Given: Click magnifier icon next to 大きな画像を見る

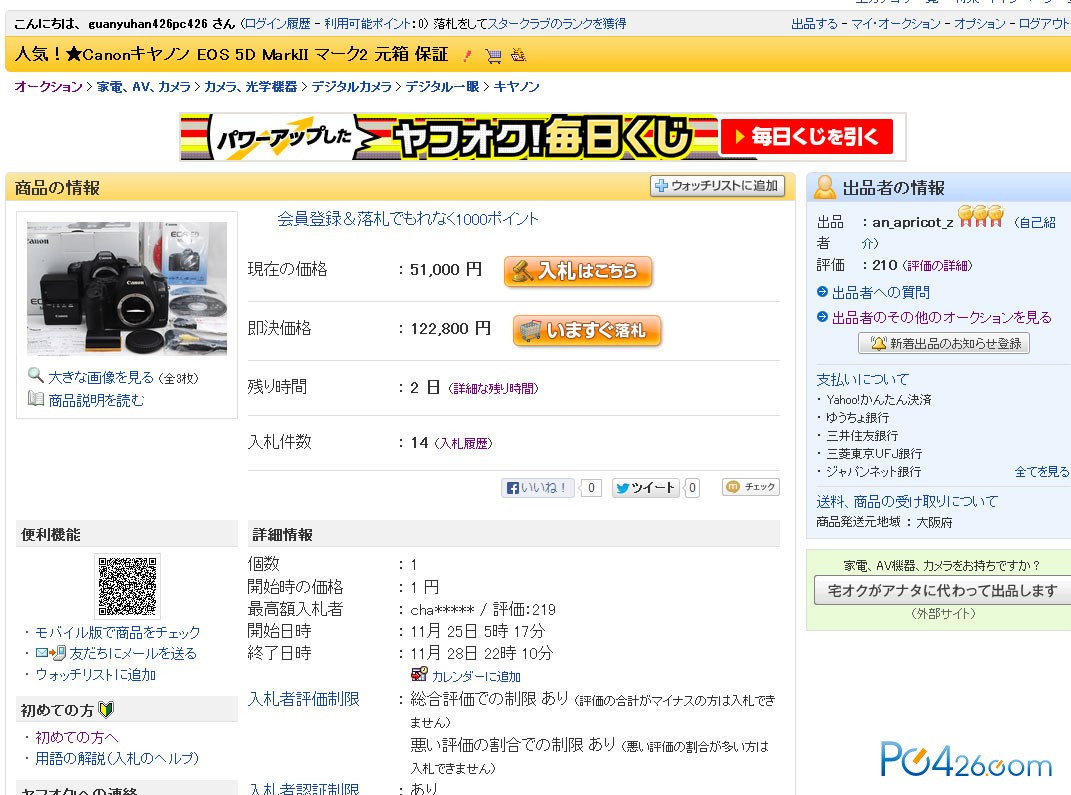Looking at the screenshot, I should point(36,375).
